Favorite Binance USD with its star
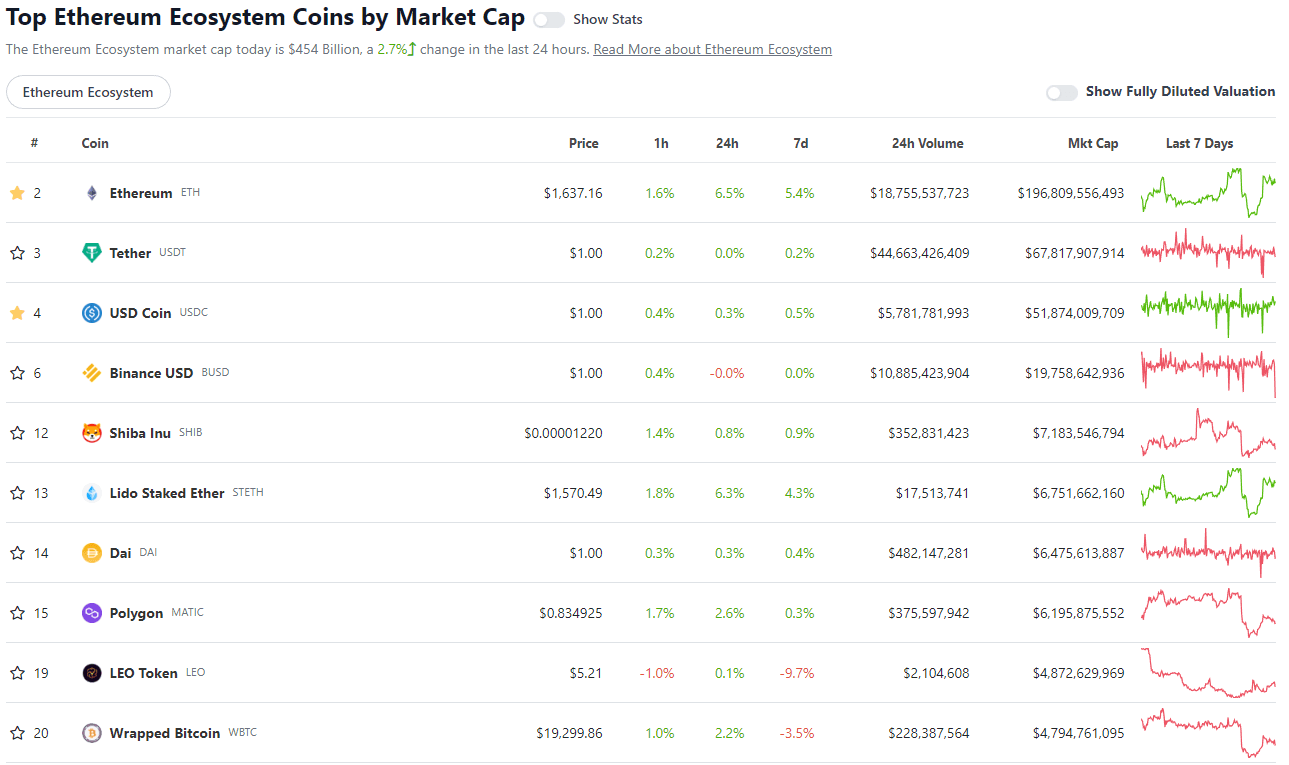Viewport: 1289px width, 765px height. pos(17,373)
